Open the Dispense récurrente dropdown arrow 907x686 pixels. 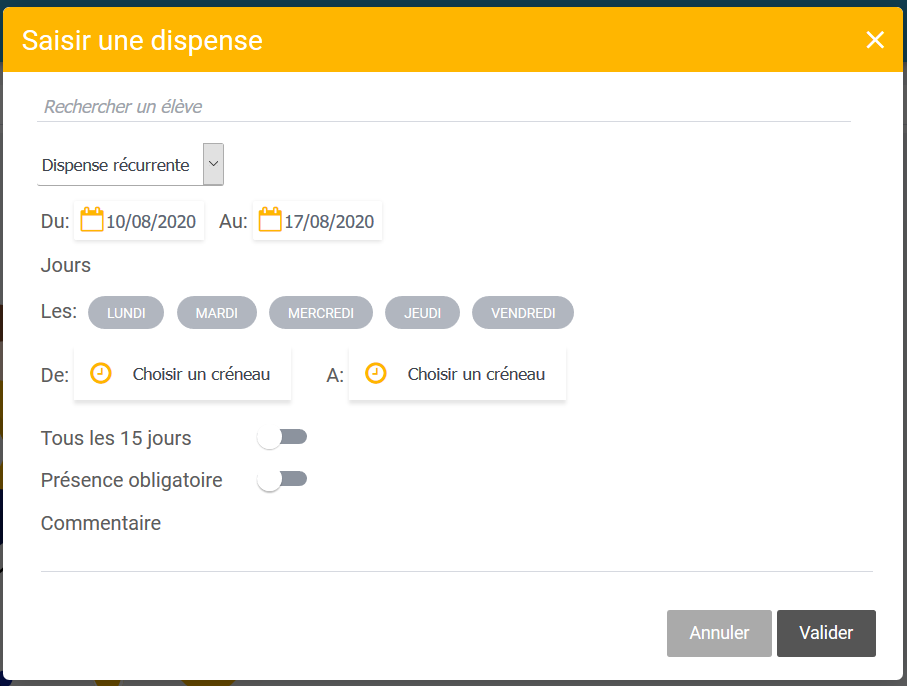(x=213, y=164)
